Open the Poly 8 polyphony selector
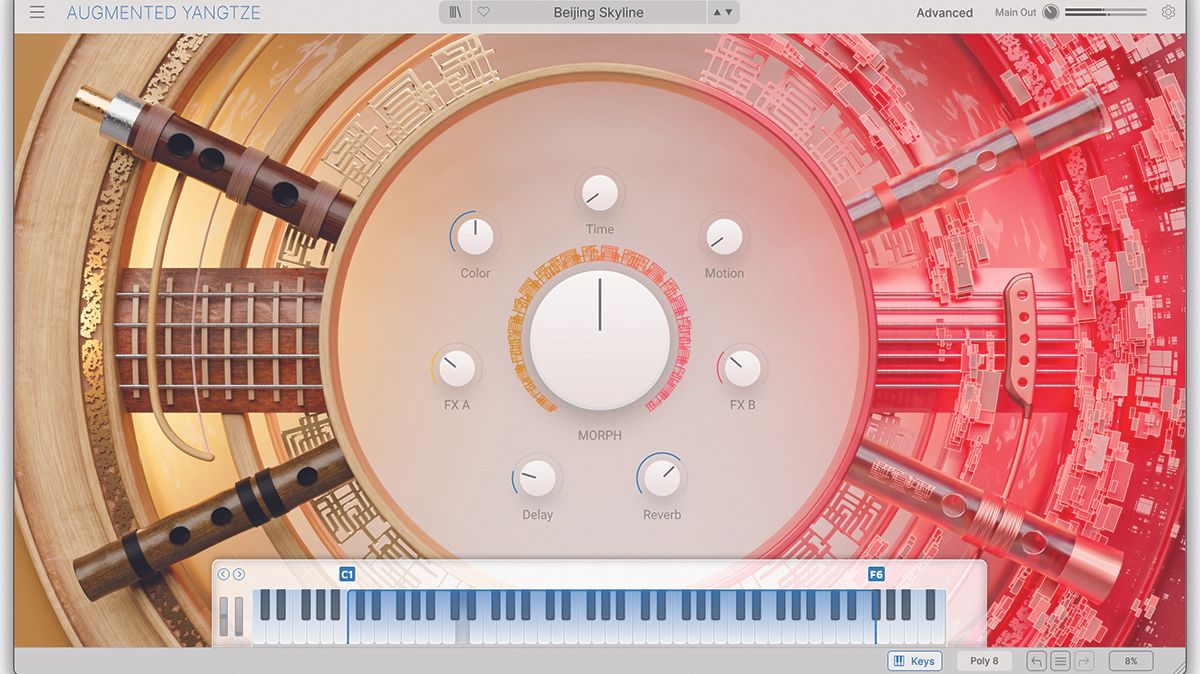This screenshot has height=674, width=1200. coord(984,661)
